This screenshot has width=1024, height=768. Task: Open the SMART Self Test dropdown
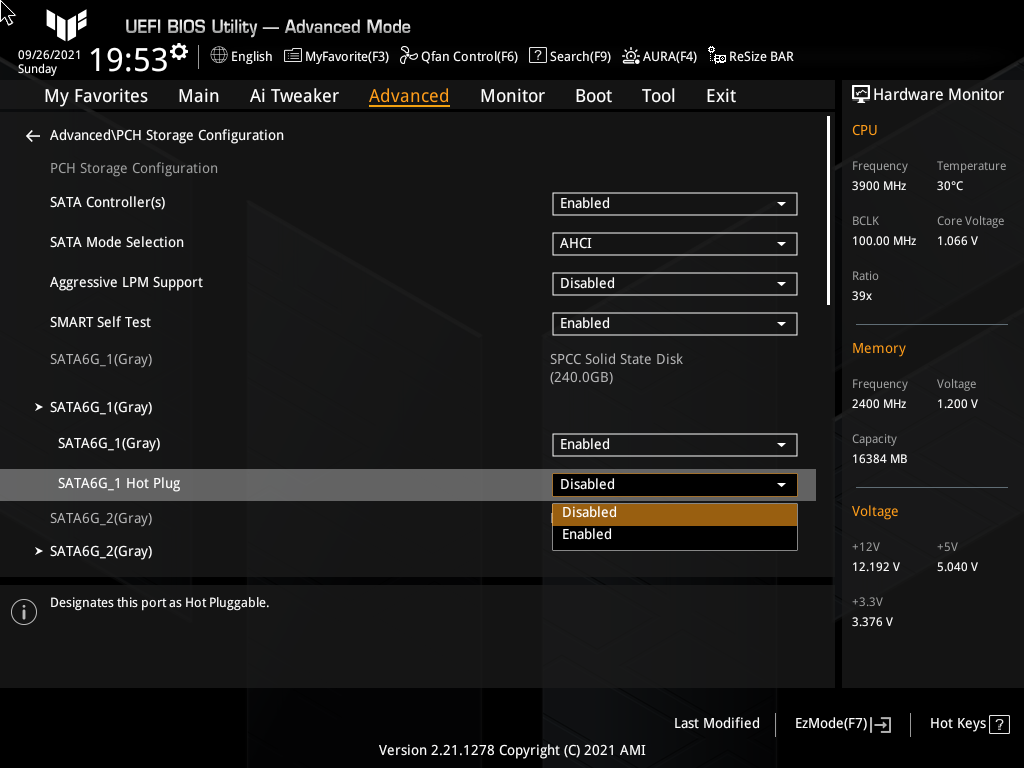point(674,323)
